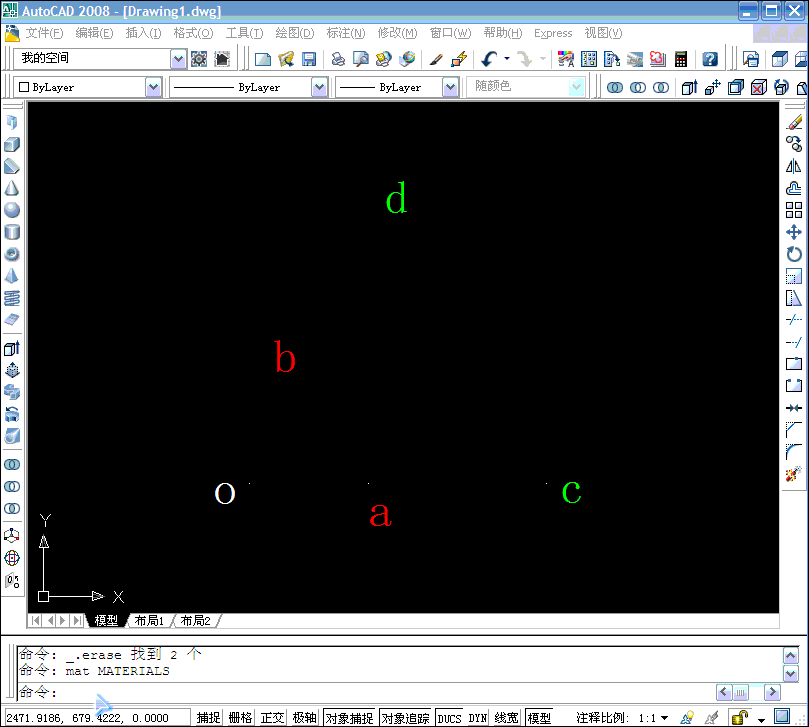Open the 绘图(D) menu

tap(293, 33)
